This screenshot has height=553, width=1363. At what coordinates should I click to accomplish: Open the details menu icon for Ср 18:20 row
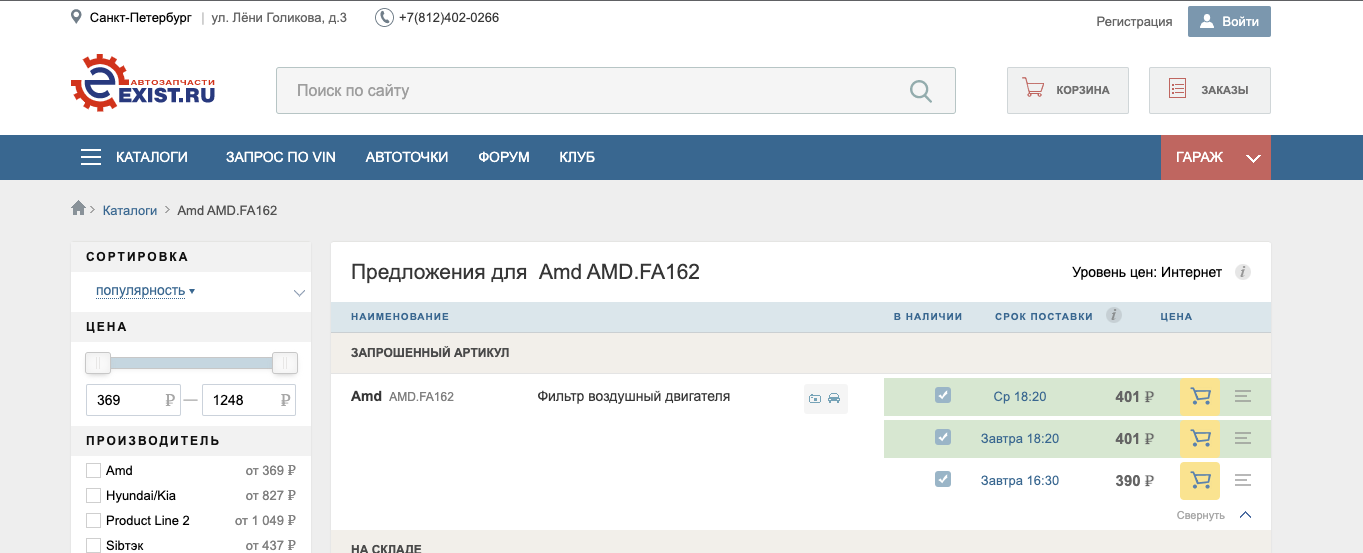point(1243,397)
